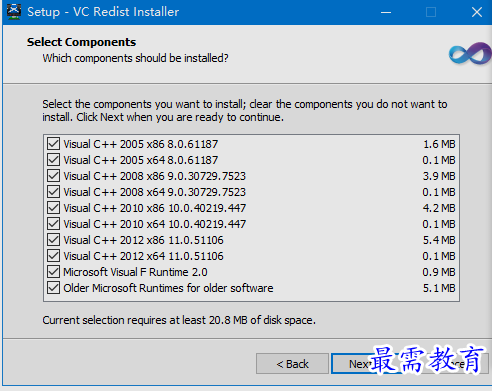This screenshot has width=492, height=391.
Task: Click the Back button
Action: pos(292,364)
